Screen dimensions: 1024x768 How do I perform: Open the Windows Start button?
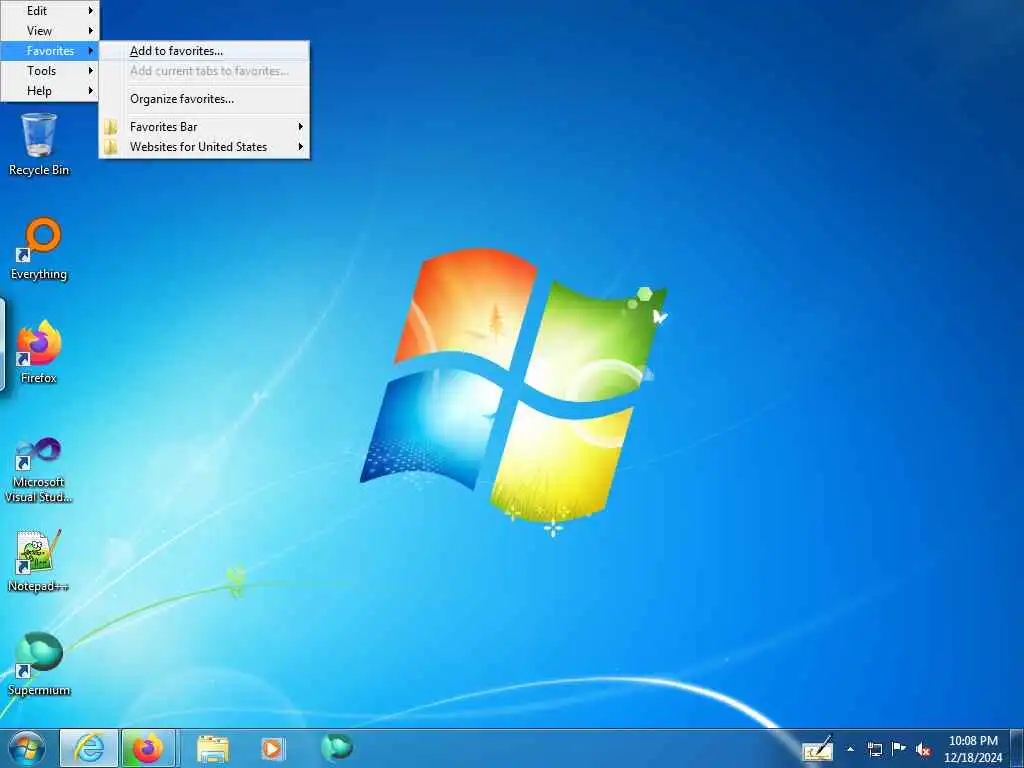click(x=27, y=748)
